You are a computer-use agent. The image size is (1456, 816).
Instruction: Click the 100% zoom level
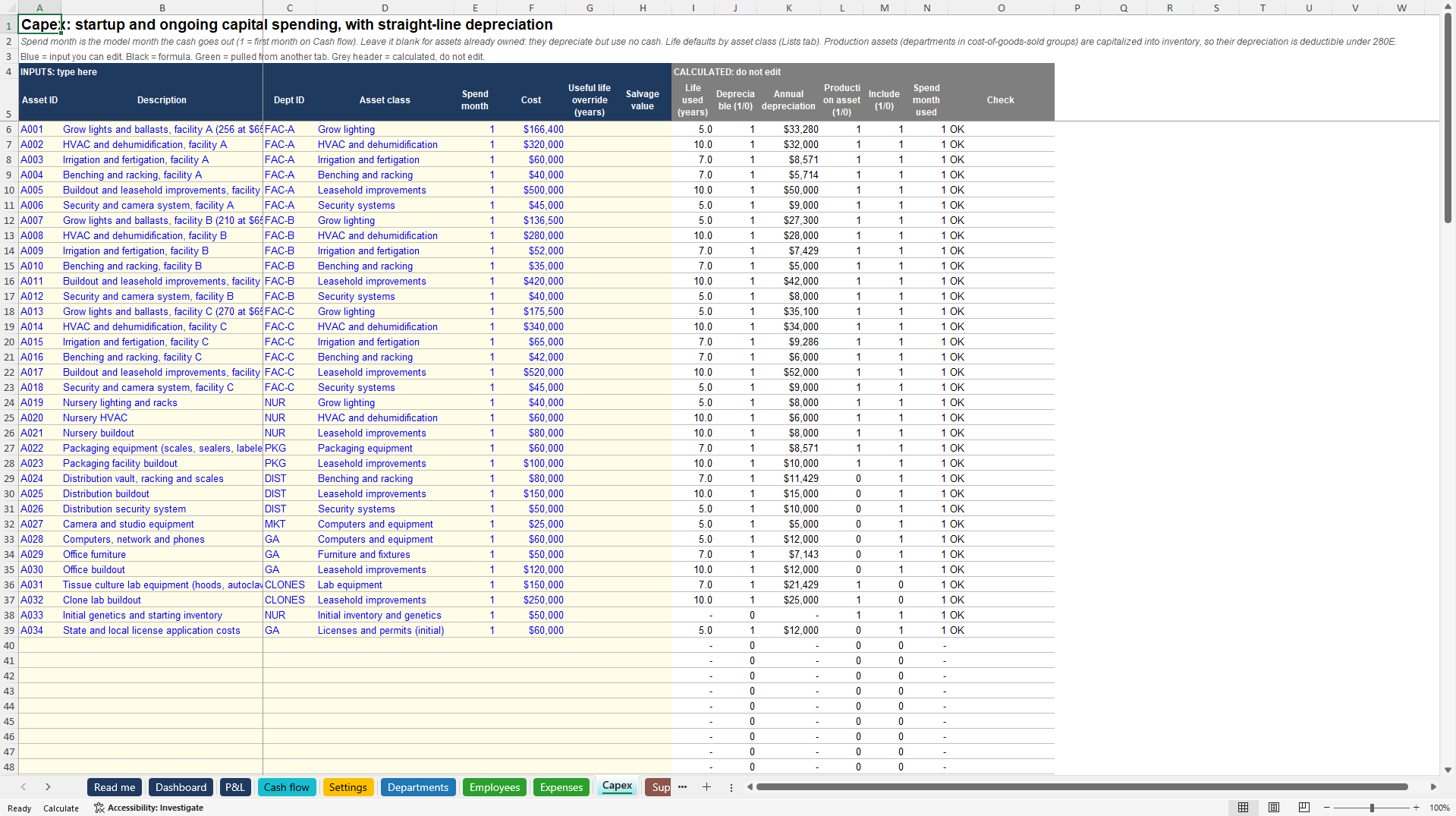point(1439,808)
